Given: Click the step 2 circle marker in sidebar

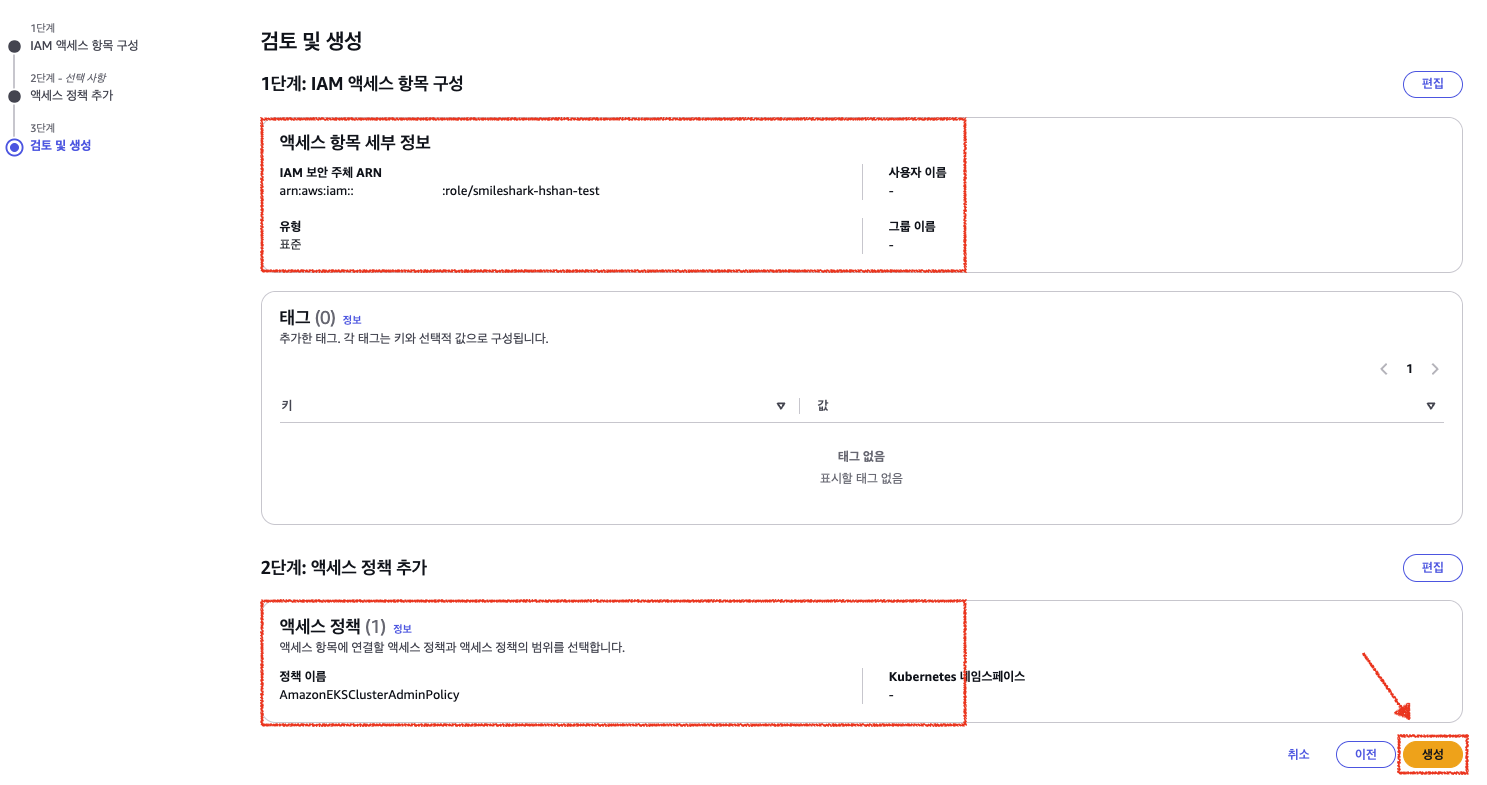Looking at the screenshot, I should click(14, 96).
